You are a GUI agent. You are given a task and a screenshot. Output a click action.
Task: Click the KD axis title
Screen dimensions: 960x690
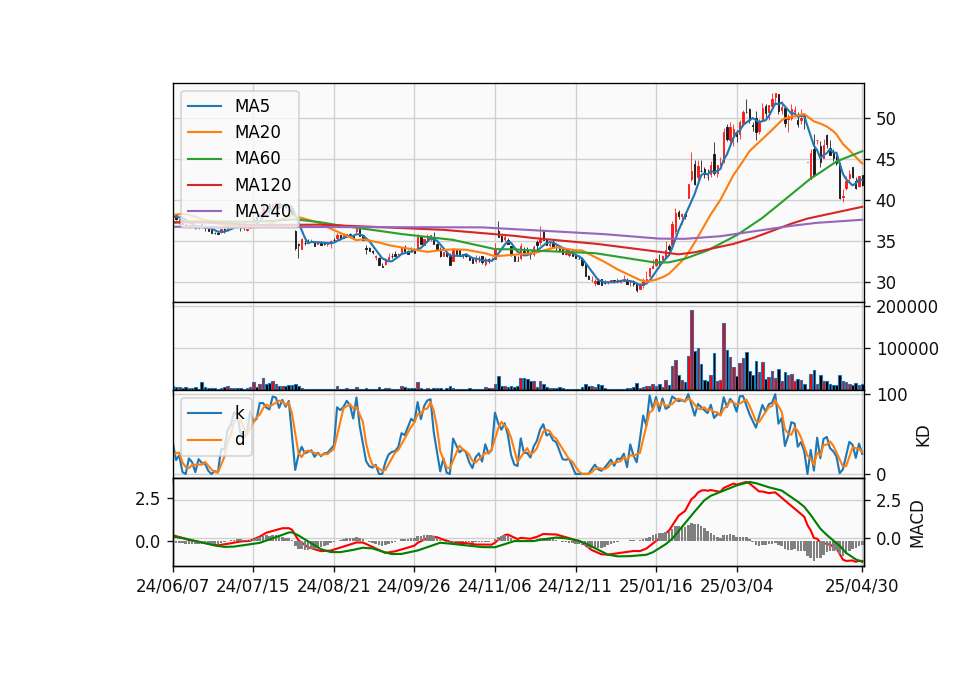pos(922,437)
